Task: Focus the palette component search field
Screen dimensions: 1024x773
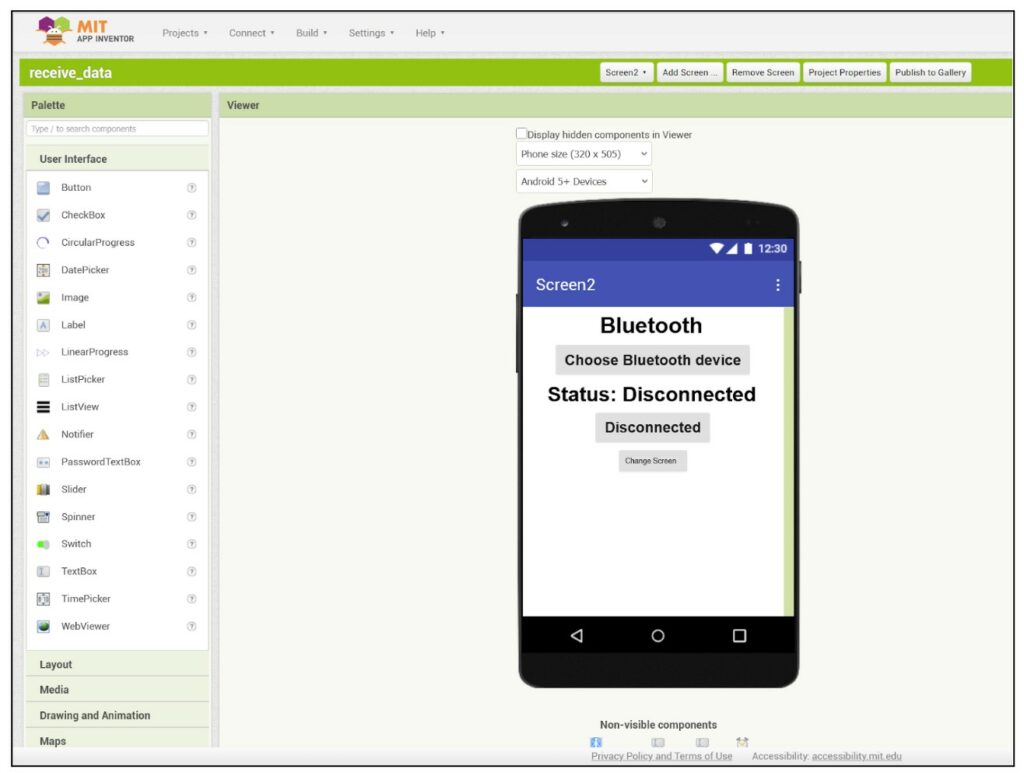Action: tap(118, 129)
